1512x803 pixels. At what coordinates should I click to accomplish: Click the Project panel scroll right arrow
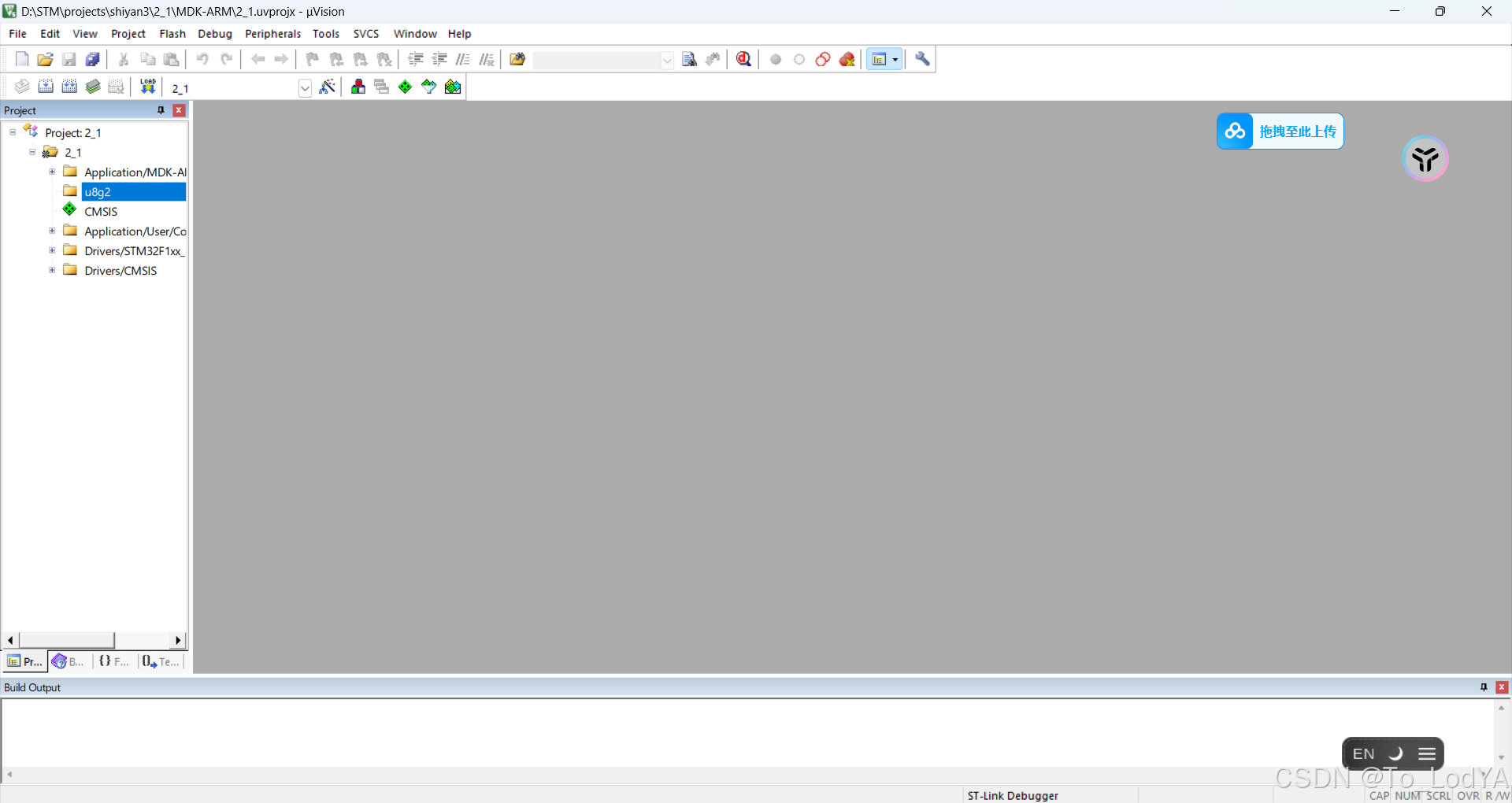pyautogui.click(x=178, y=640)
